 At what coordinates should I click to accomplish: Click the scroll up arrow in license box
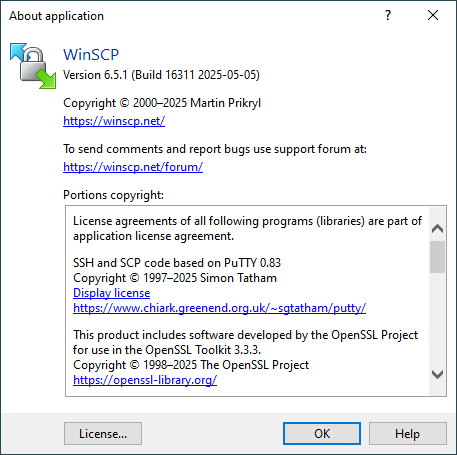pyautogui.click(x=437, y=229)
